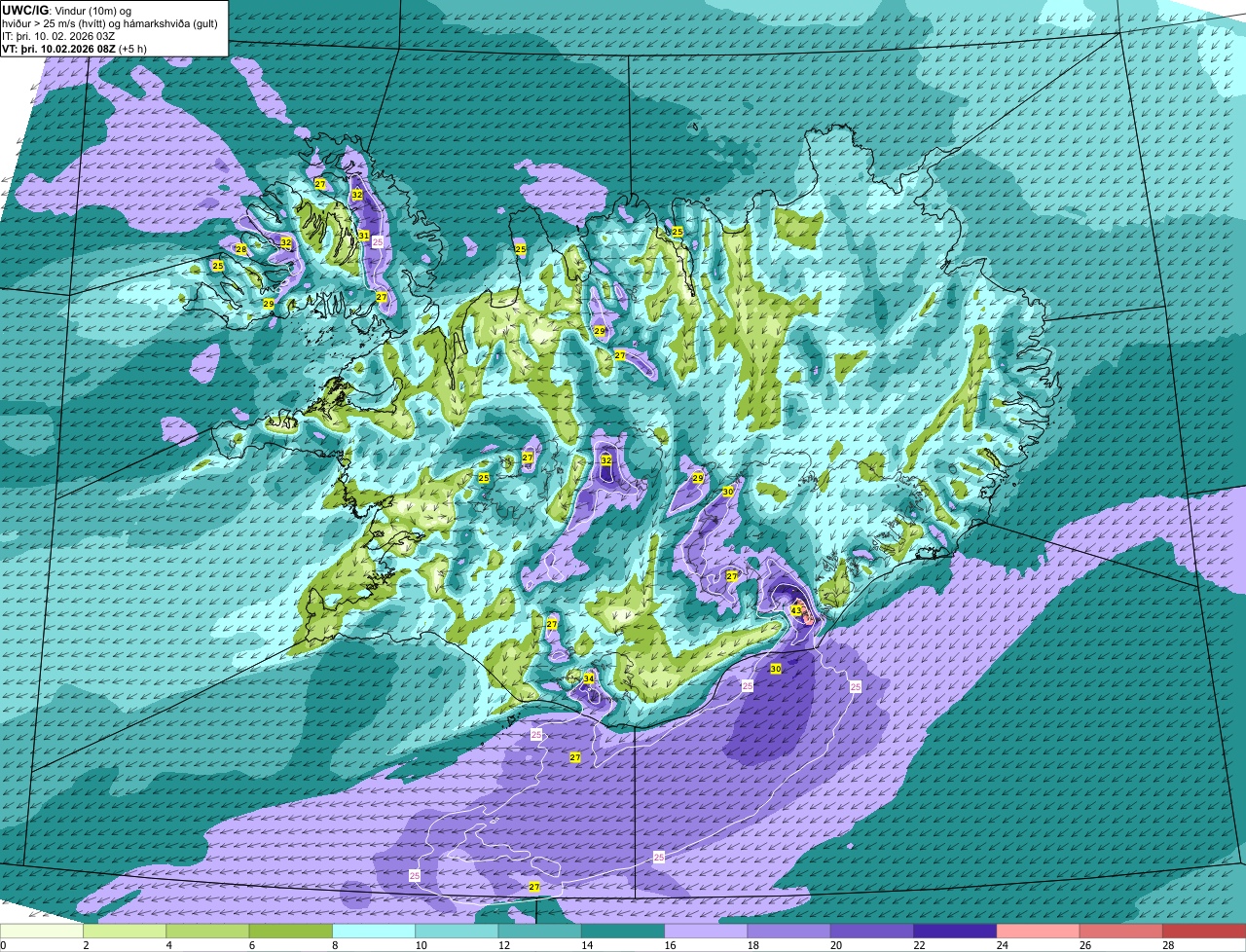Image resolution: width=1246 pixels, height=952 pixels.
Task: Pick the green 4–6 m/s legend segment
Action: pos(207,932)
